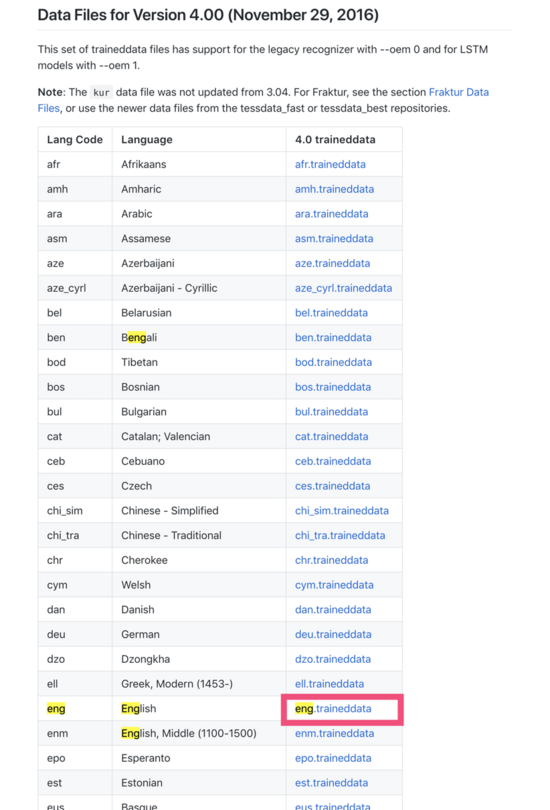Click the ara.traineddata link
The height and width of the screenshot is (810, 550).
point(332,214)
